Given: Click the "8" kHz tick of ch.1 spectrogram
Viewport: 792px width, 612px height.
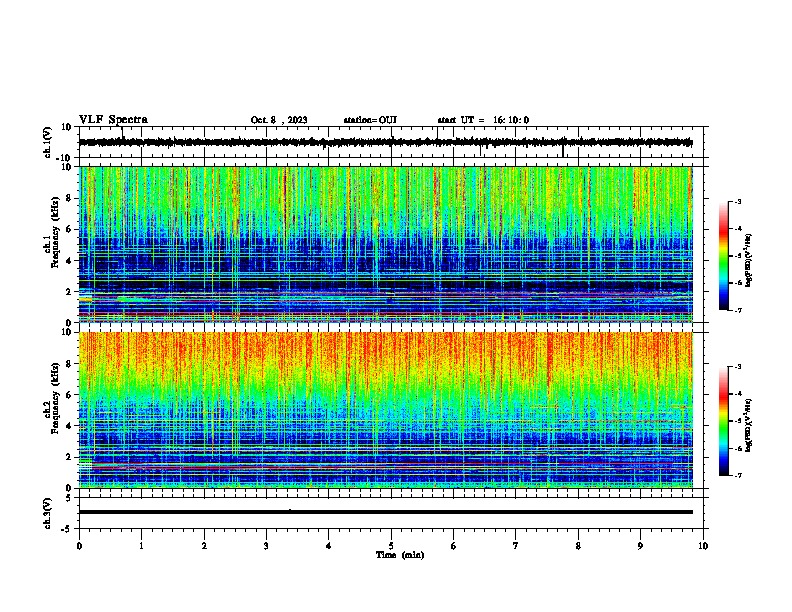Looking at the screenshot, I should (70, 198).
